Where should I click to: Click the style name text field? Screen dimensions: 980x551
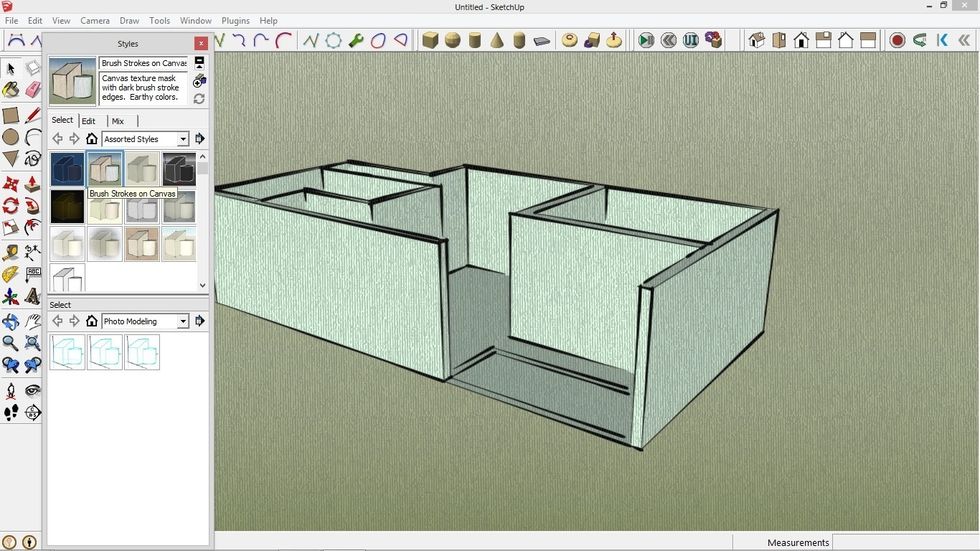click(143, 63)
